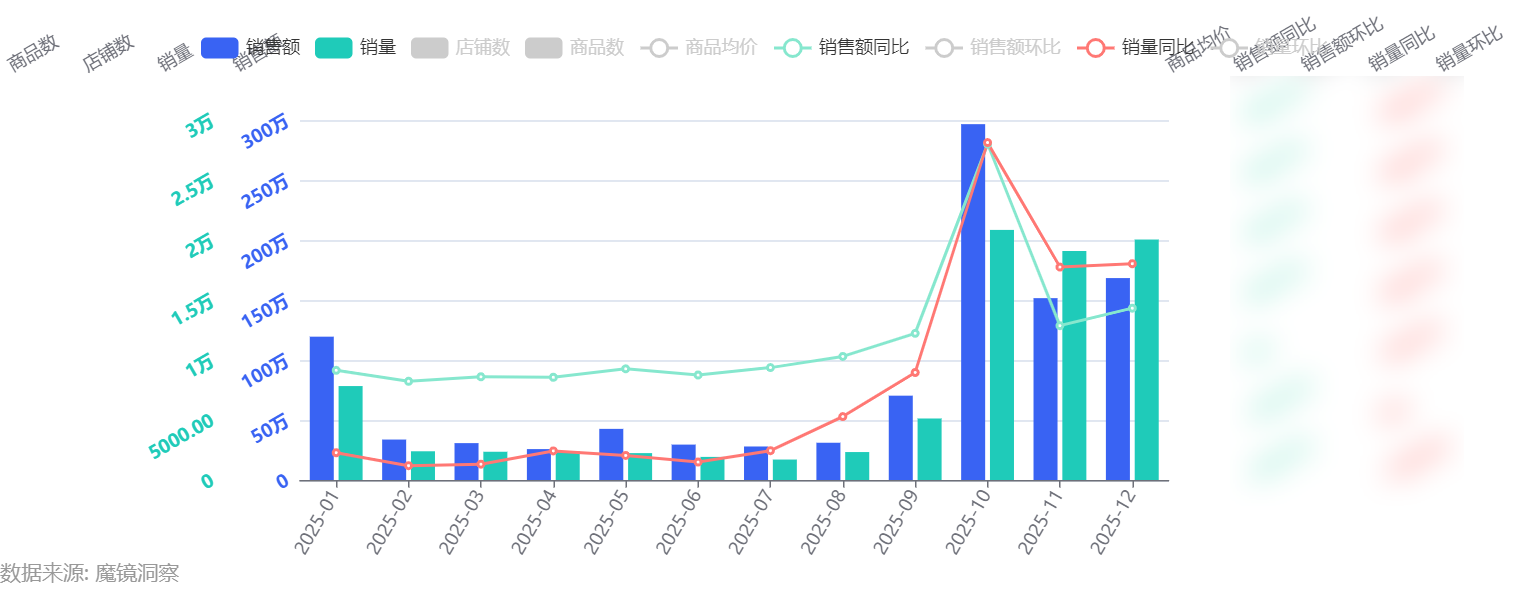
Task: Click the teal 销量 bar for 2025-12
Action: pyautogui.click(x=1146, y=360)
